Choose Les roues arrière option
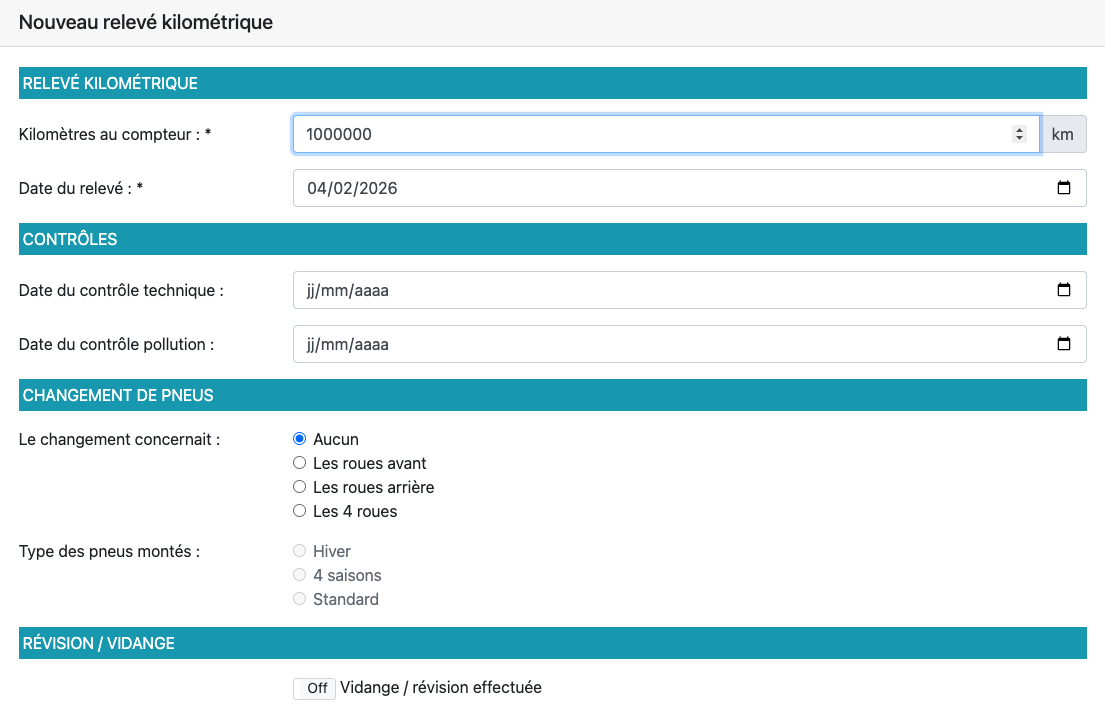The image size is (1105, 716). click(299, 487)
